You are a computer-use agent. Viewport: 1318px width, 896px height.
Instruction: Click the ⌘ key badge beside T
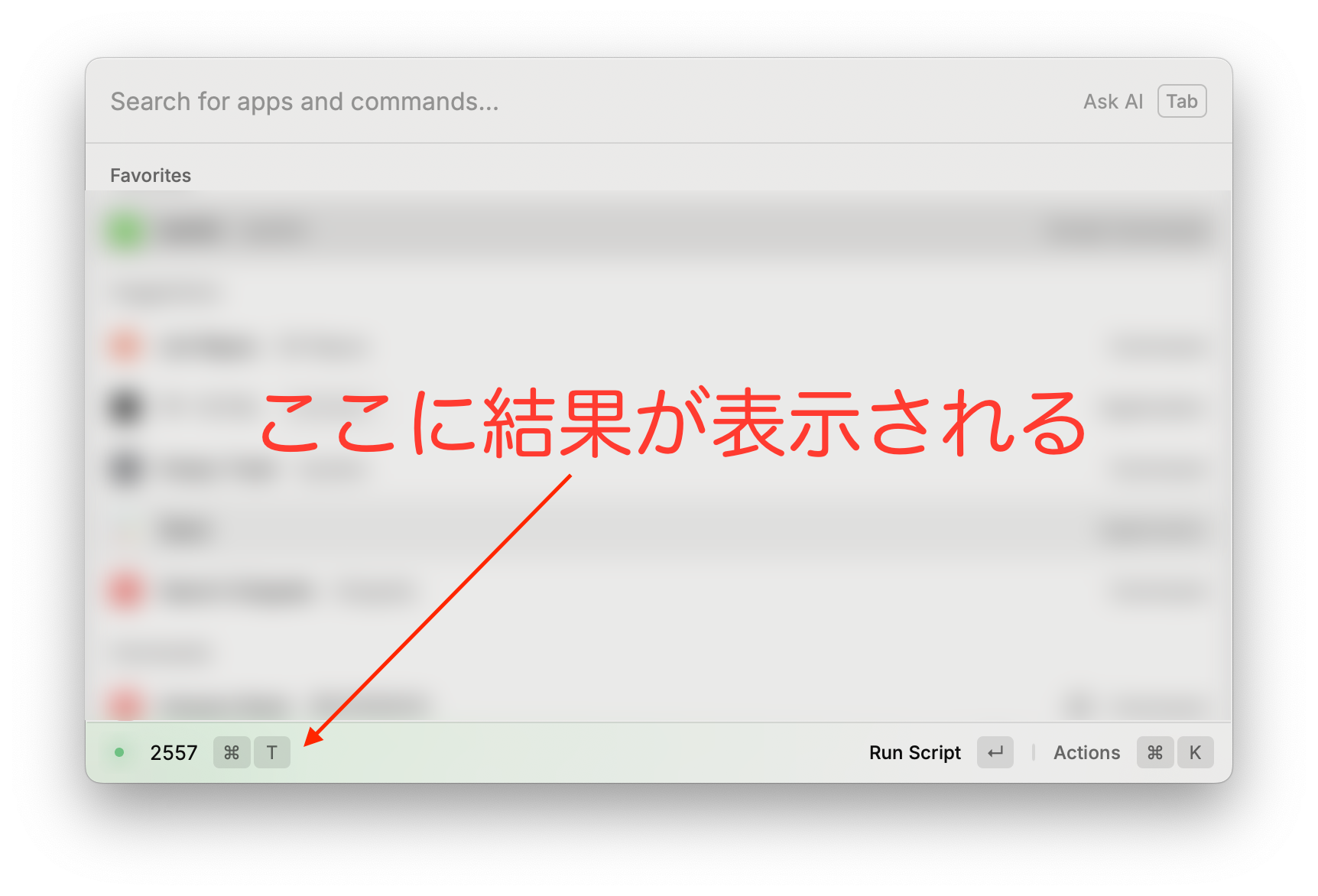pyautogui.click(x=232, y=752)
